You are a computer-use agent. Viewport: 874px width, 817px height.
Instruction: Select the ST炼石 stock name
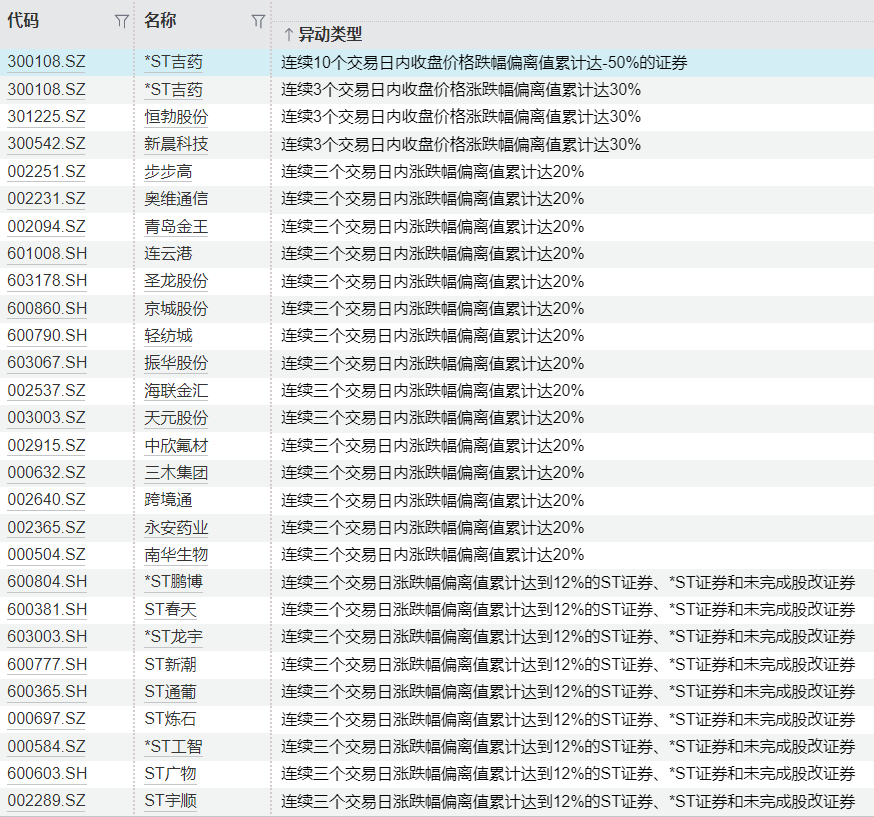pyautogui.click(x=171, y=718)
